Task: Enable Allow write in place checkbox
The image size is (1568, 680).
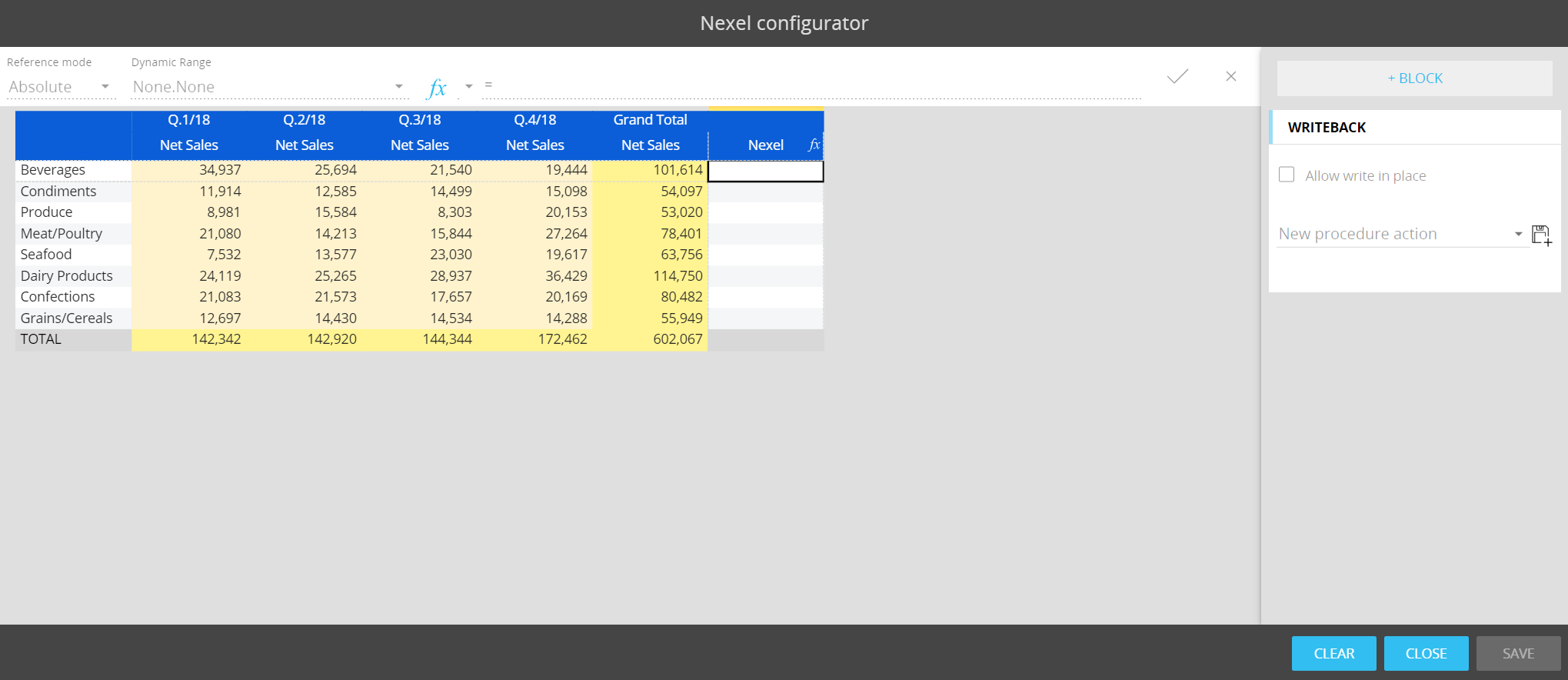Action: click(x=1287, y=175)
